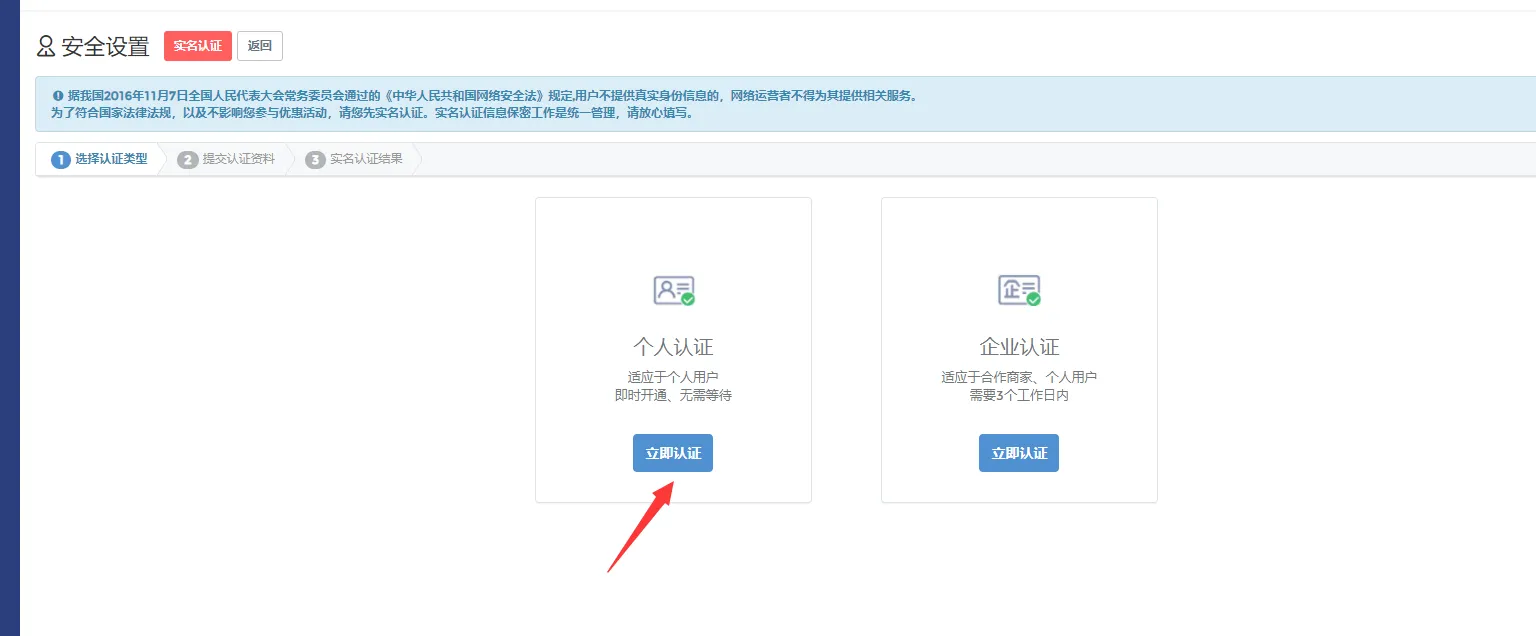Go back using the 返回 button
This screenshot has width=1536, height=636.
point(260,46)
